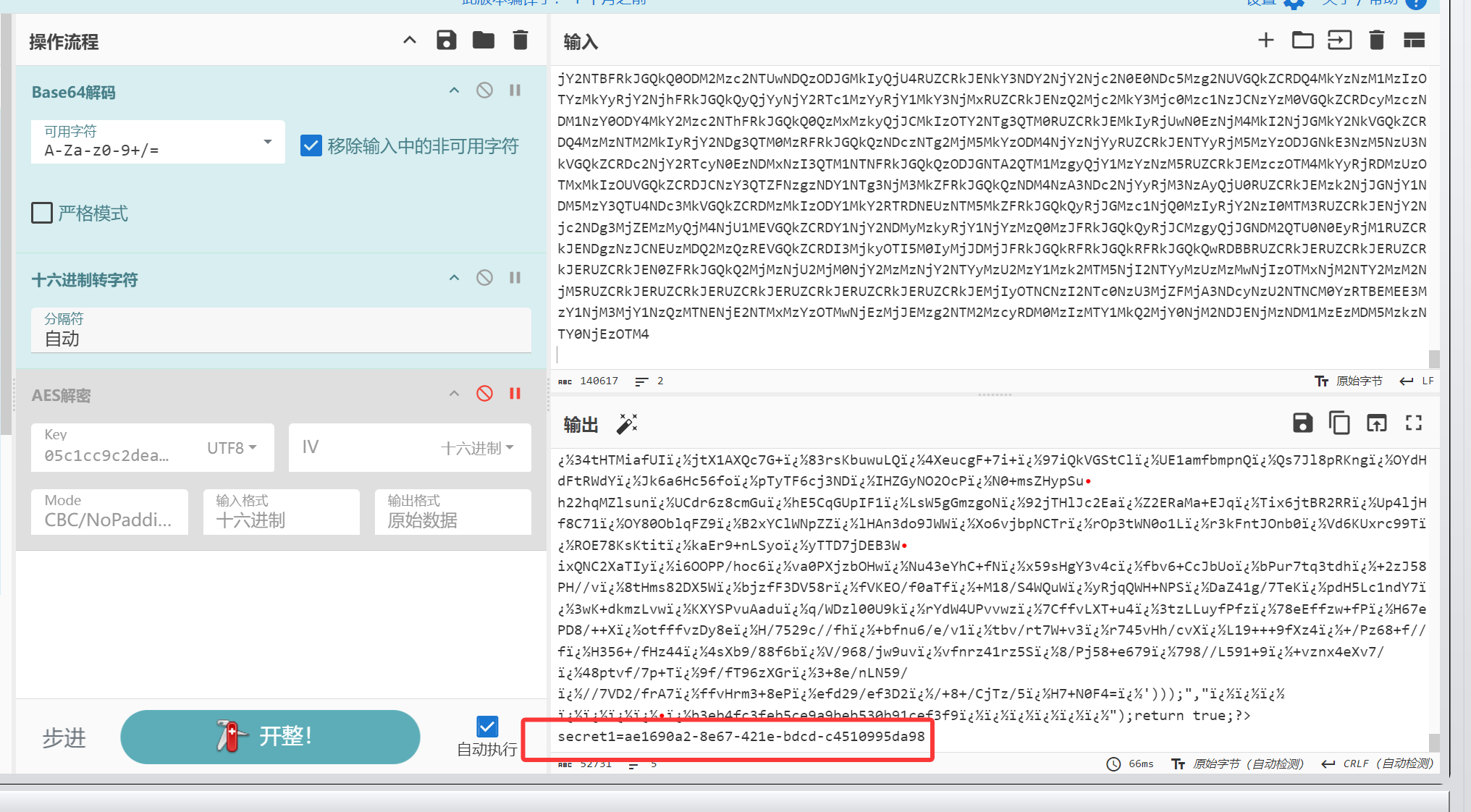Open the IV hex format dropdown
This screenshot has height=812, width=1471.
pos(478,448)
